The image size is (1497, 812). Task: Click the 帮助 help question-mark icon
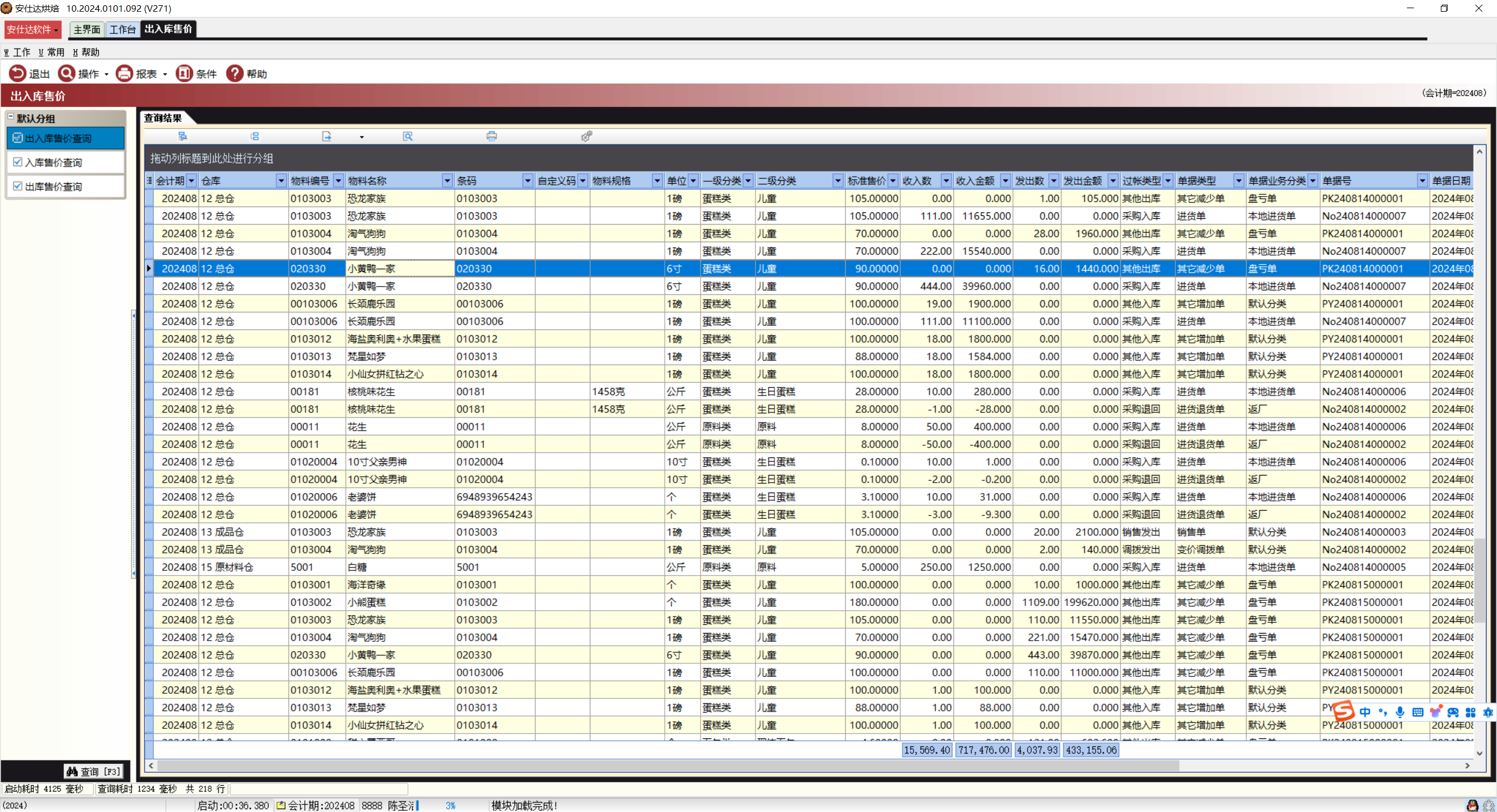tap(235, 74)
